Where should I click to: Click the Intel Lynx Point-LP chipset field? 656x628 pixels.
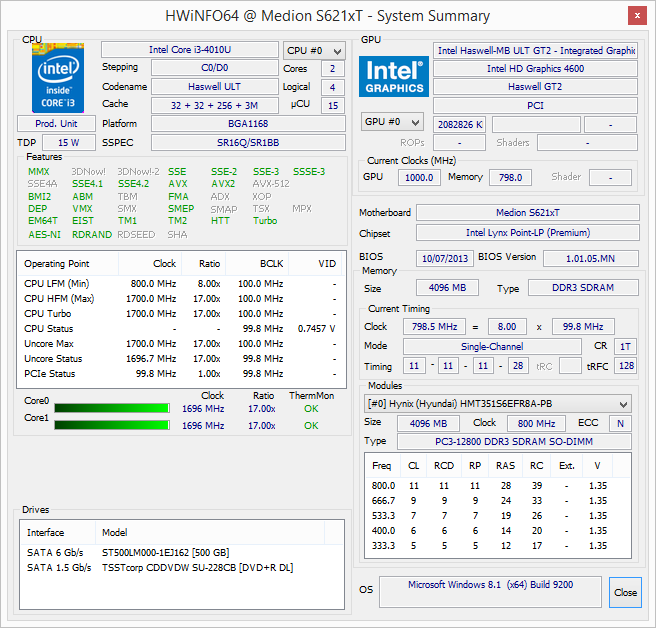pos(528,233)
